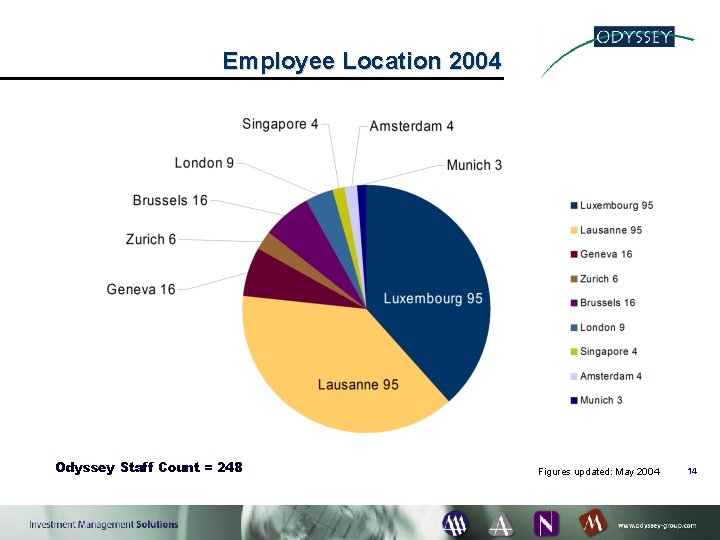Click the 'Employee Location 2004' slide title
Screen dimensions: 720x540
tap(362, 61)
